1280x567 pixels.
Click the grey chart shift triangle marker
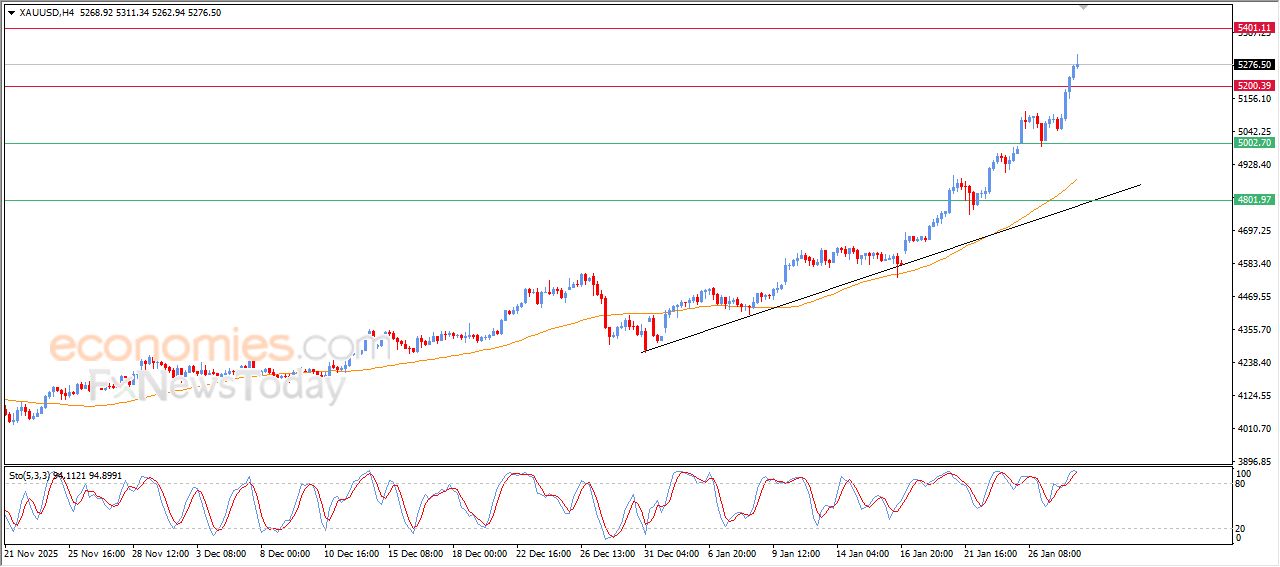point(1082,8)
